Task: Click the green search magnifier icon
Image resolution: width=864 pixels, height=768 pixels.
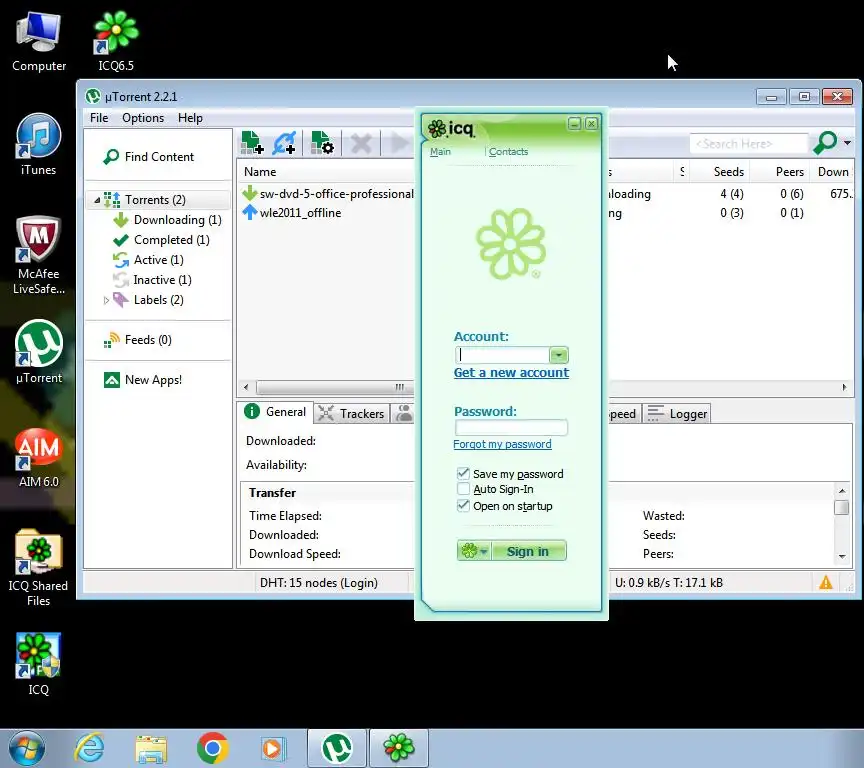Action: coord(825,143)
